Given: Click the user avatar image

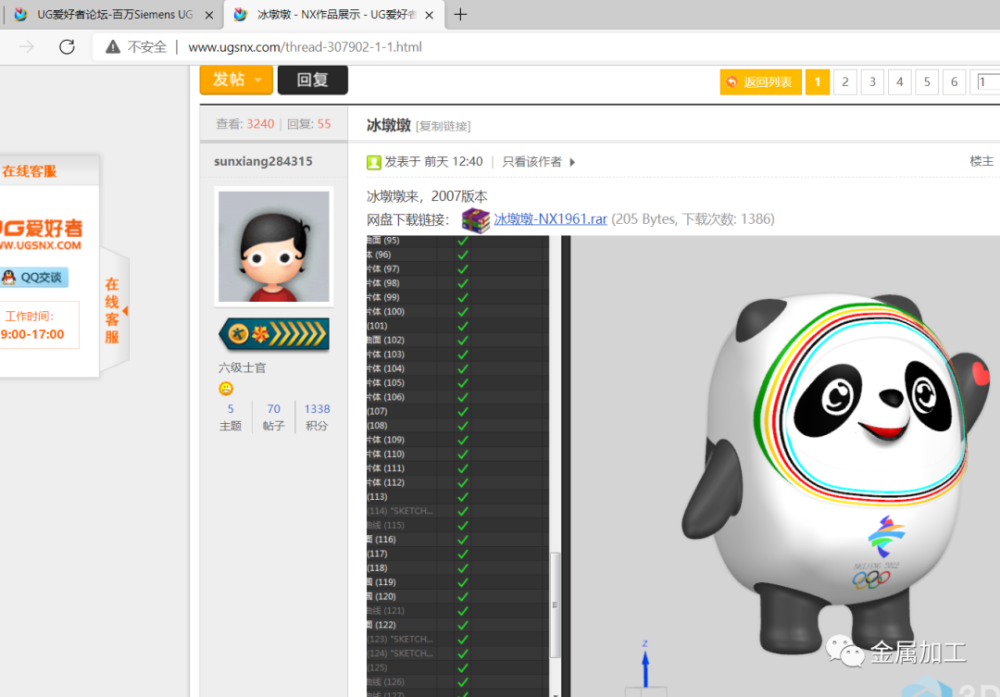Looking at the screenshot, I should click(274, 246).
